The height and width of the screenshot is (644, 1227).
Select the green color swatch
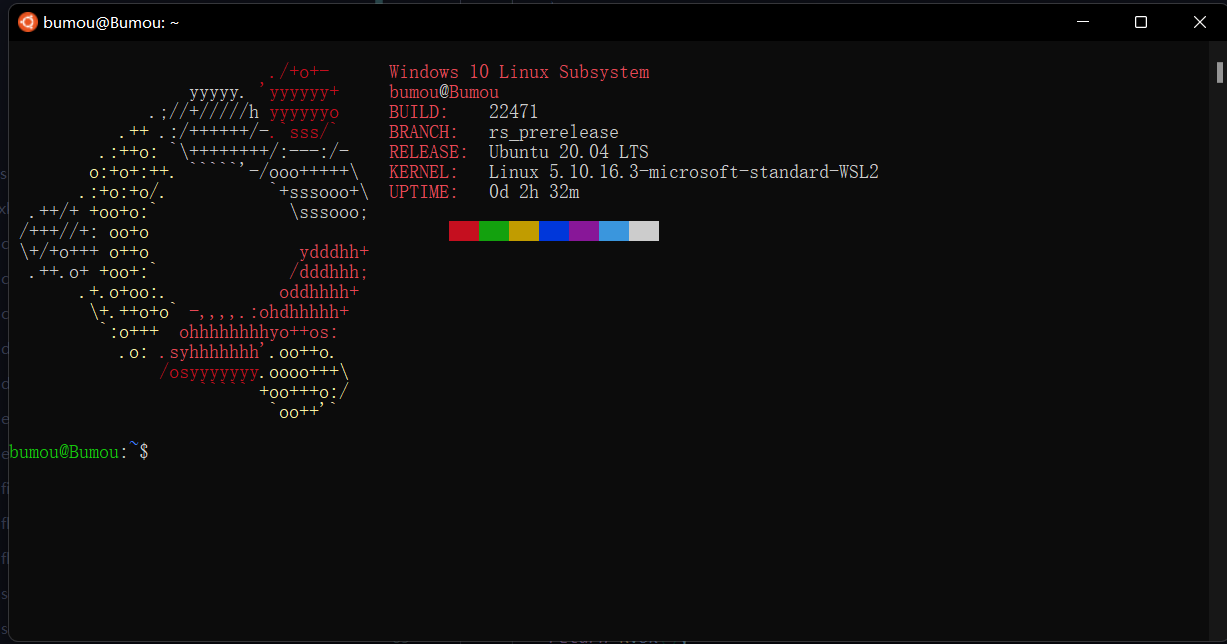[x=493, y=230]
